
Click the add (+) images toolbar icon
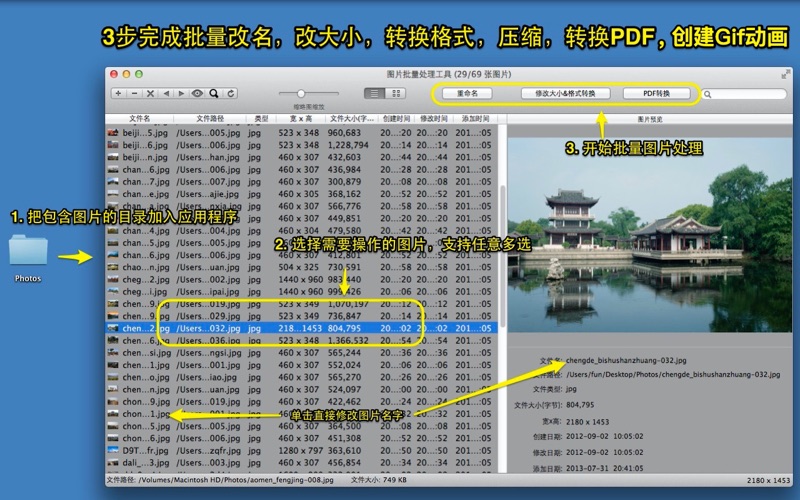click(118, 93)
